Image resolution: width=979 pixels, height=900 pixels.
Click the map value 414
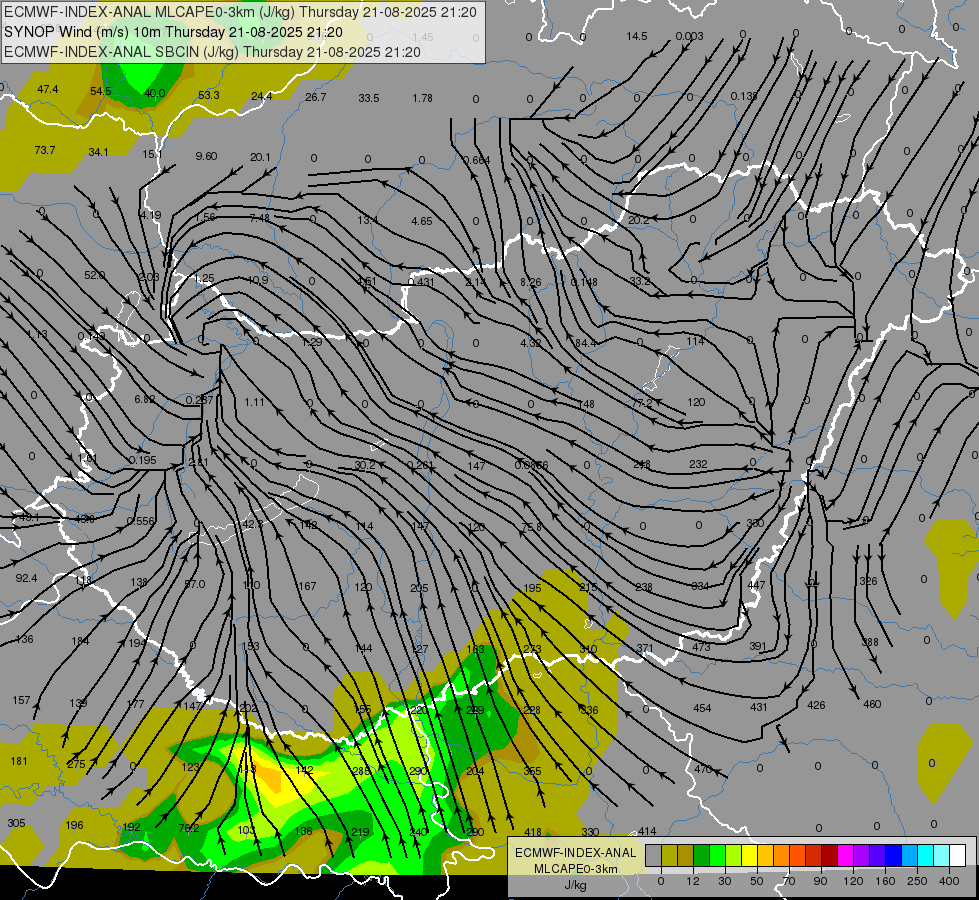coord(647,831)
